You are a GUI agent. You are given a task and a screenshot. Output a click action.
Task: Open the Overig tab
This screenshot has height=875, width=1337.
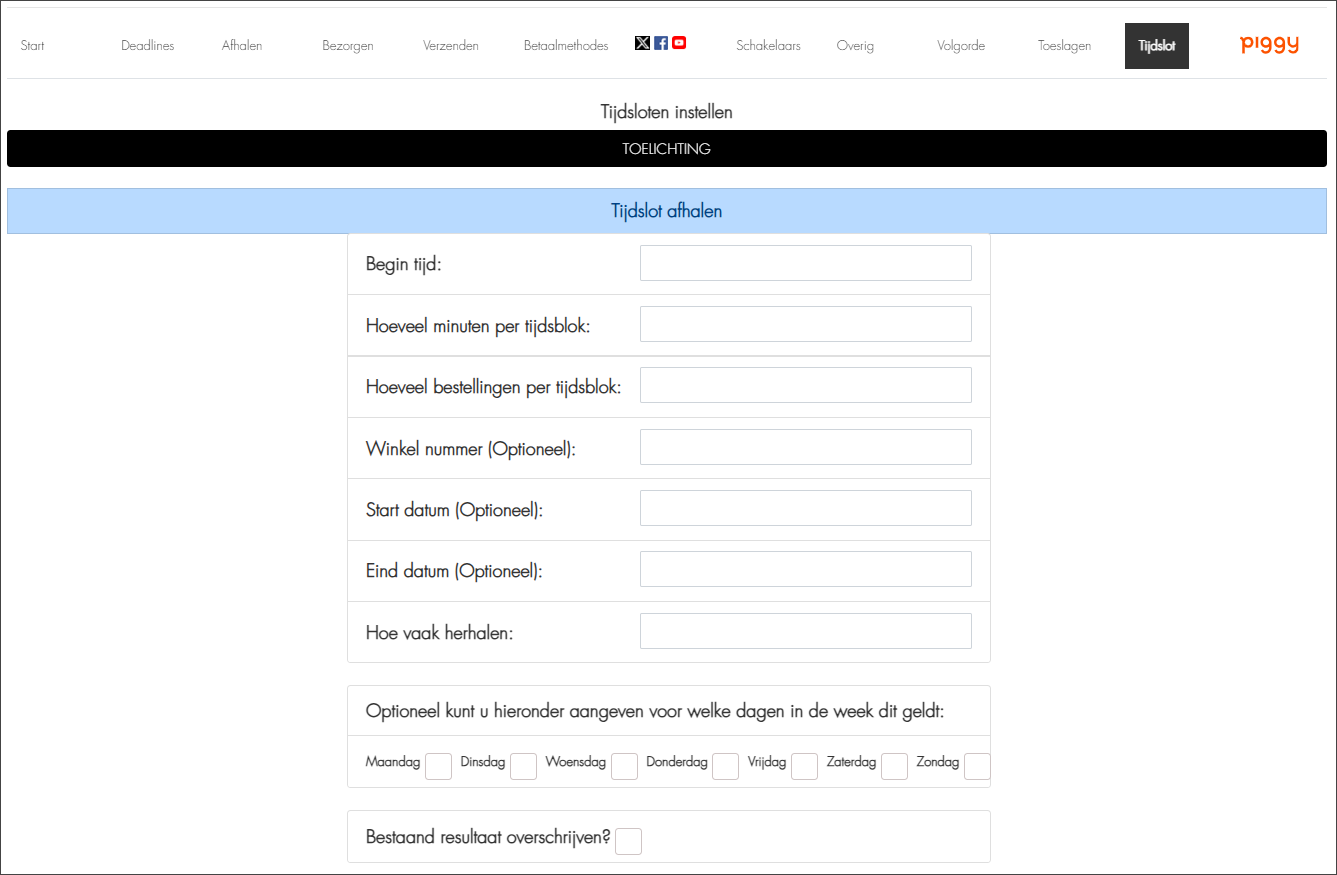click(855, 46)
